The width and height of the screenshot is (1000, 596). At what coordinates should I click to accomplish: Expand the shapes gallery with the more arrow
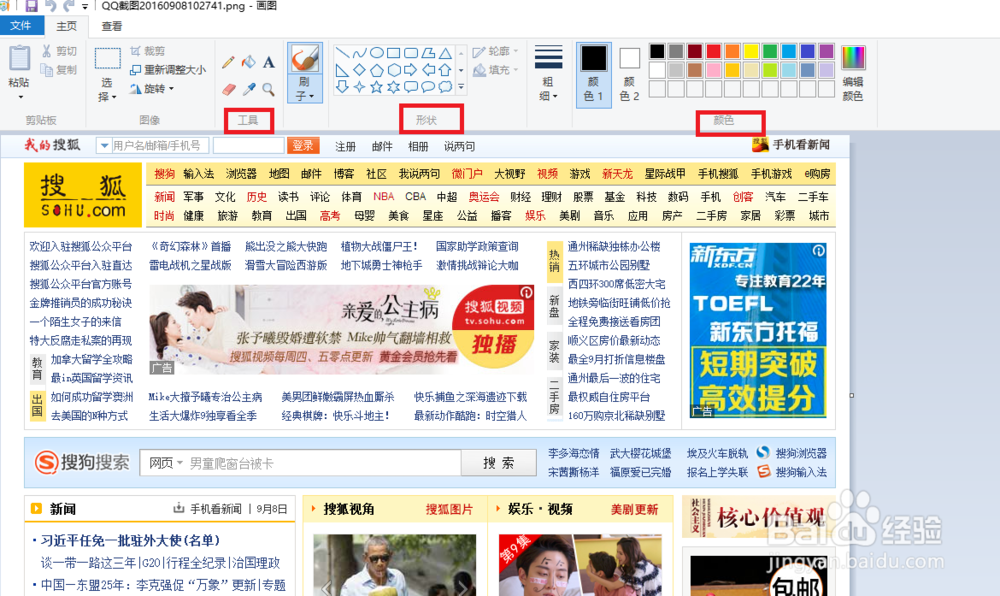click(x=461, y=87)
